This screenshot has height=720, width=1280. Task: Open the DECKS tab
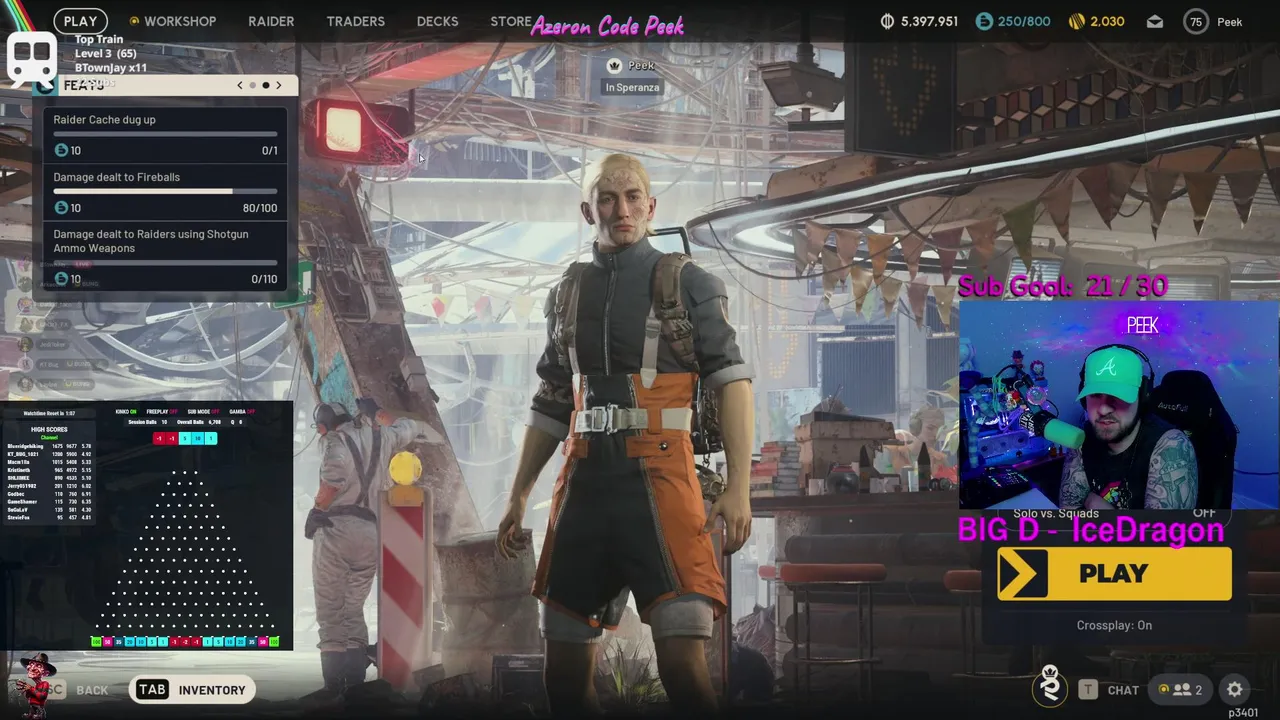tap(437, 21)
